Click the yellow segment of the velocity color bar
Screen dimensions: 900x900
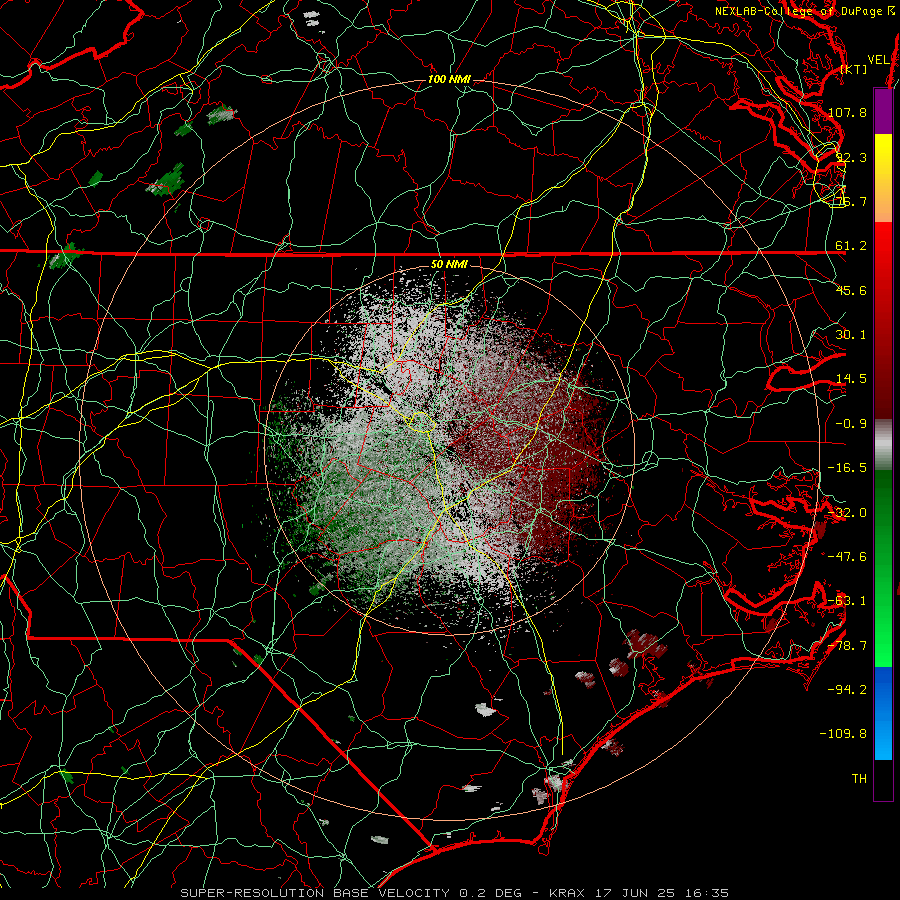coord(883,178)
